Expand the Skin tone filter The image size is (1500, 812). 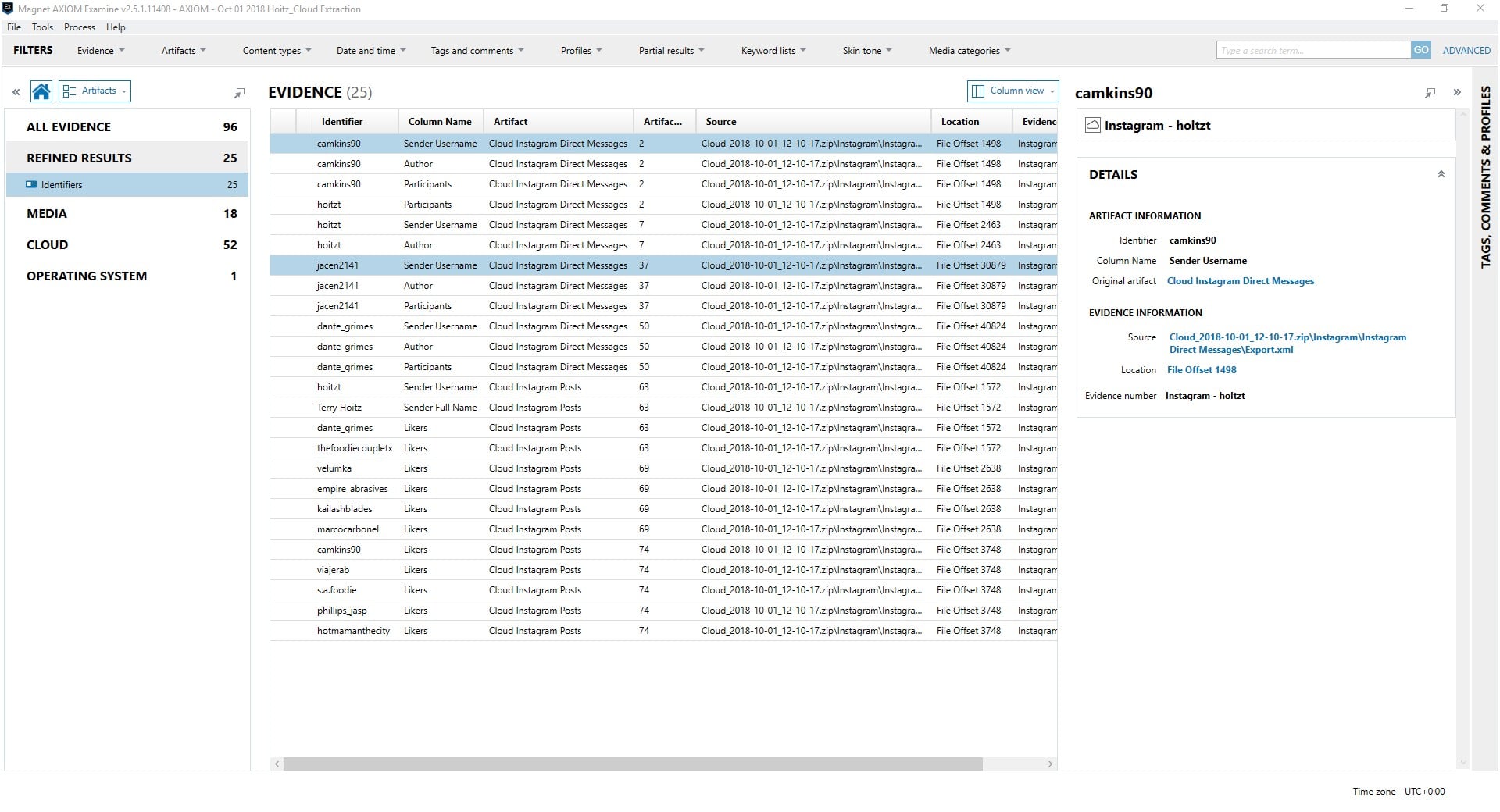point(867,51)
